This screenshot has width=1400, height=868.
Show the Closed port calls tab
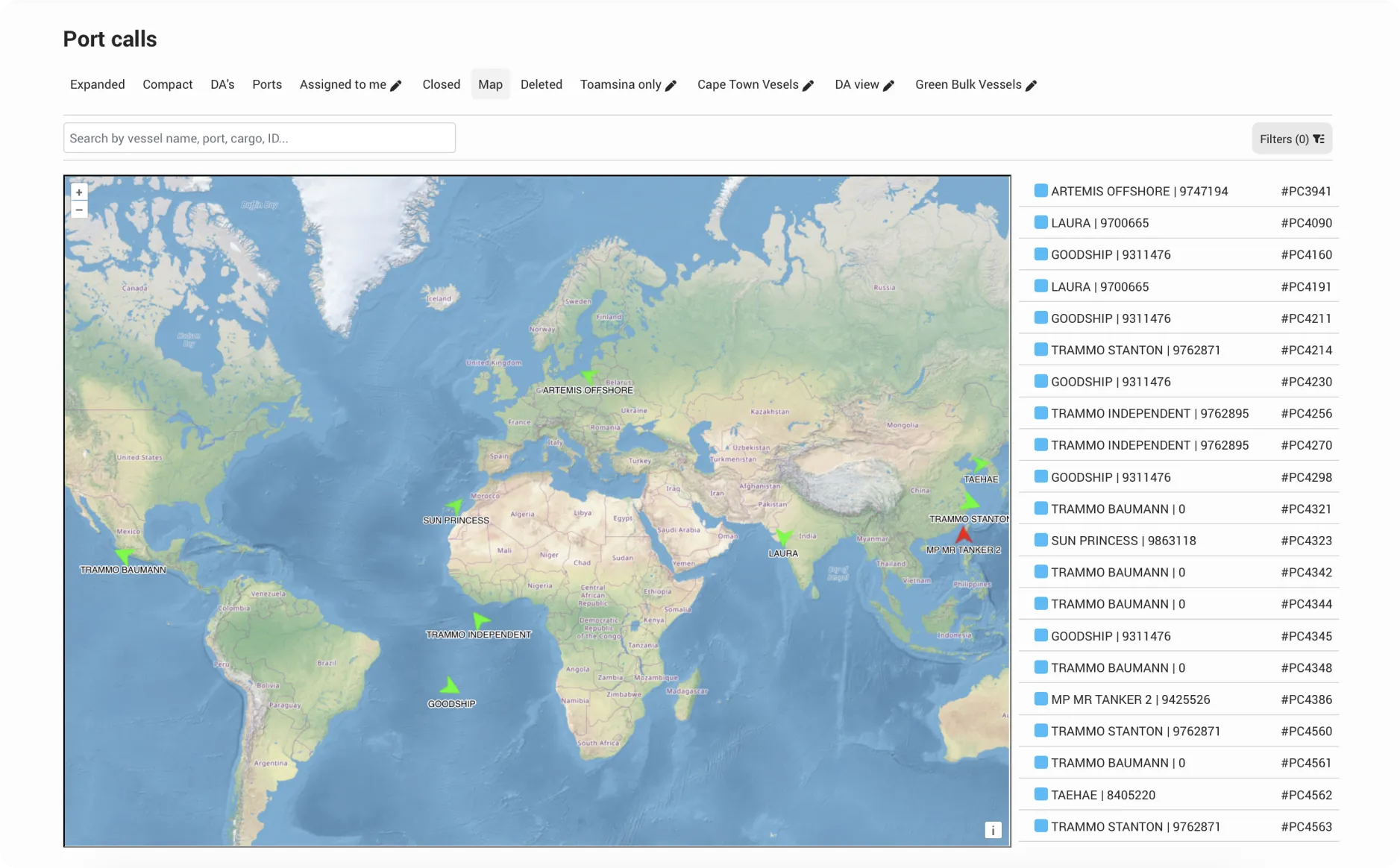(442, 84)
